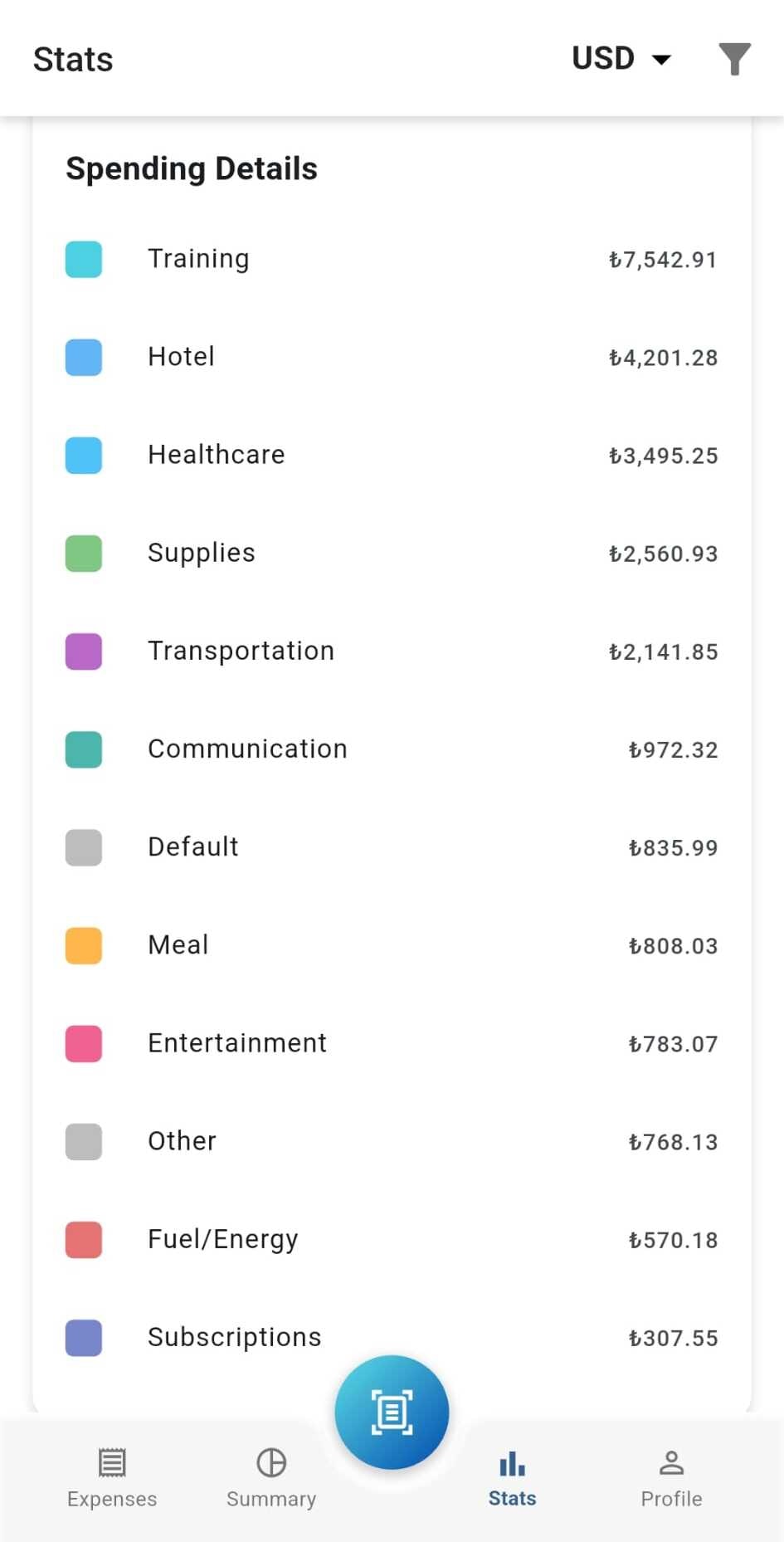Tap the cyan Training color swatch

[x=84, y=259]
